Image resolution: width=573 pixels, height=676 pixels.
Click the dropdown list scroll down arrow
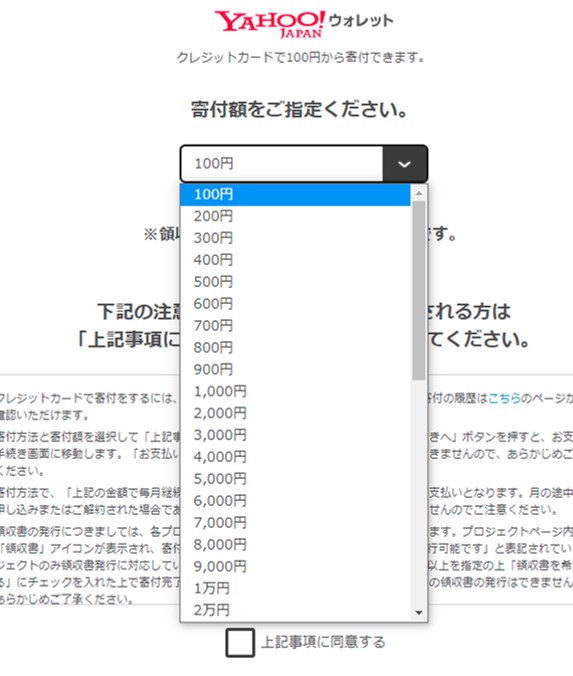[x=419, y=613]
